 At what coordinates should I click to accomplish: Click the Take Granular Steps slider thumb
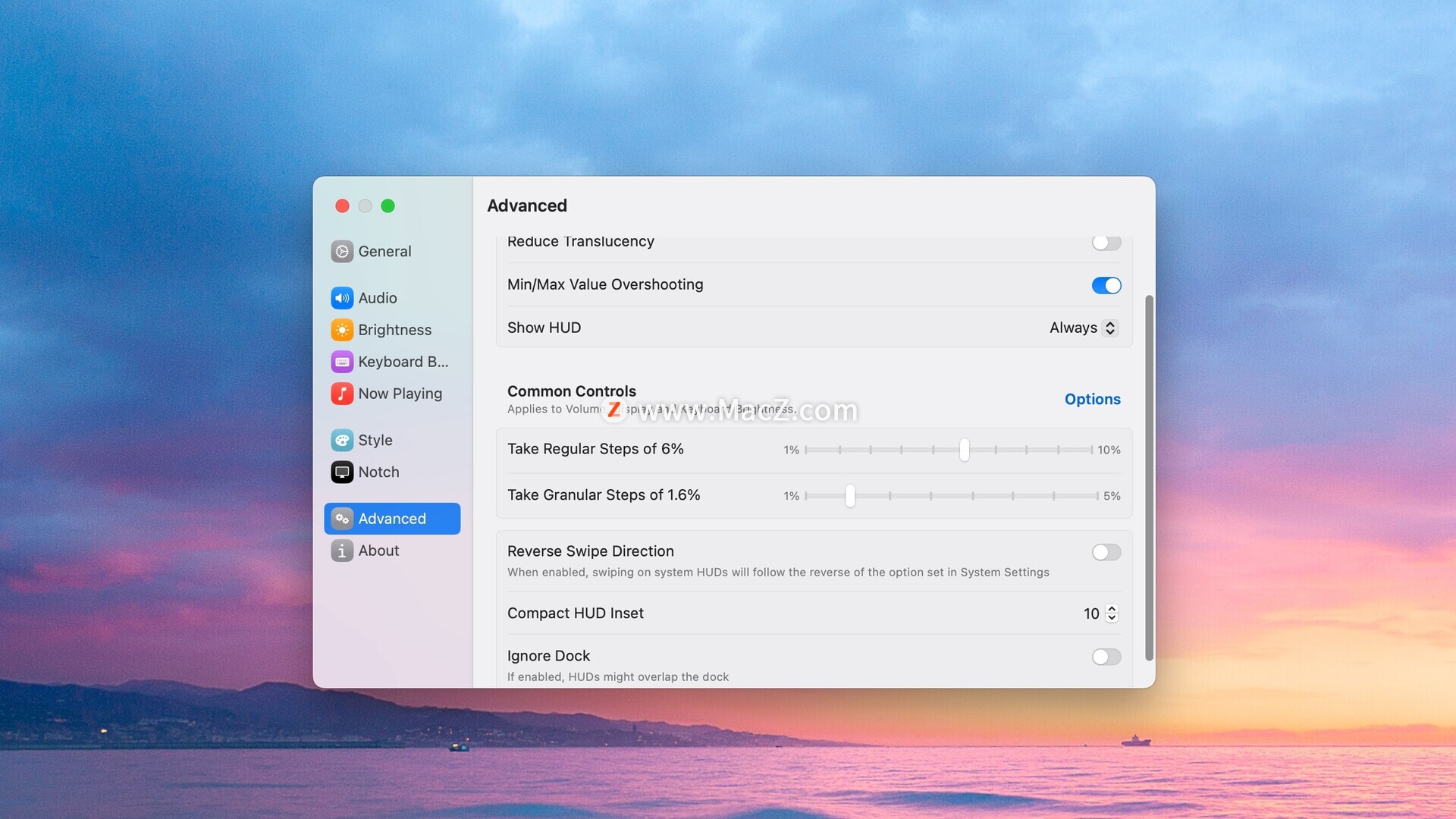[850, 496]
